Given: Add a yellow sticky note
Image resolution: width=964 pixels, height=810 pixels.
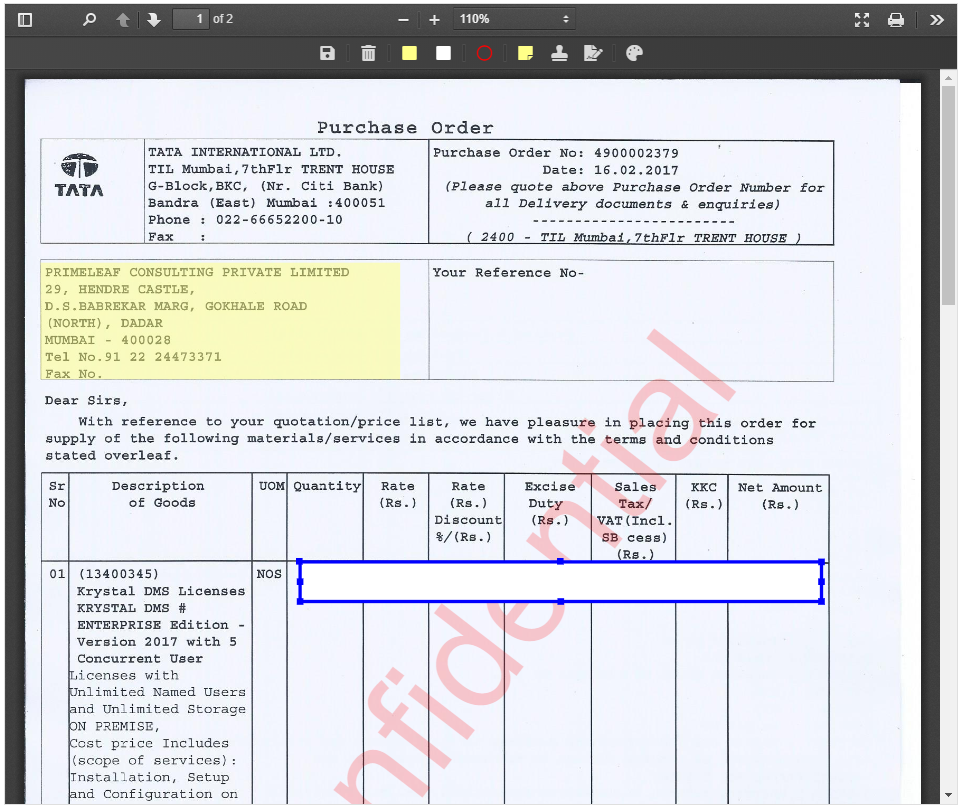Looking at the screenshot, I should (526, 53).
